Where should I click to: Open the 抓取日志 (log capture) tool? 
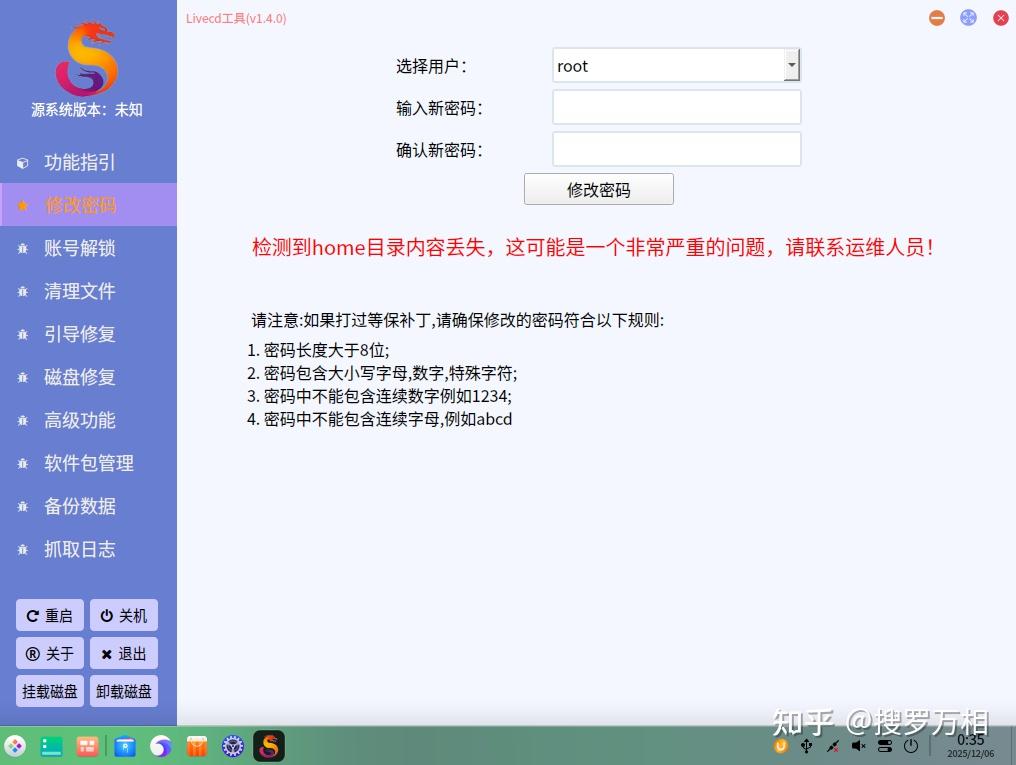(x=79, y=549)
